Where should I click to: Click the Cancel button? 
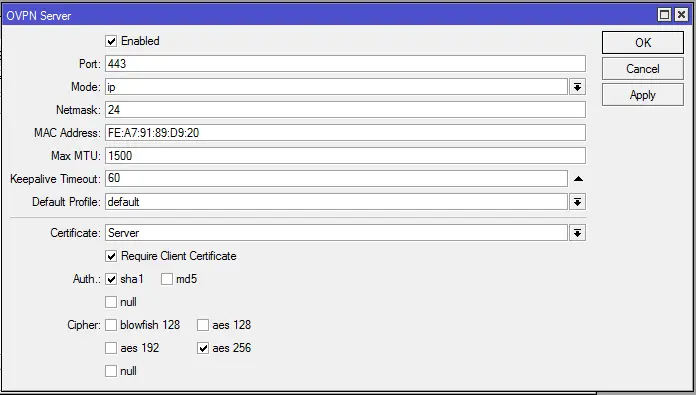tap(643, 69)
